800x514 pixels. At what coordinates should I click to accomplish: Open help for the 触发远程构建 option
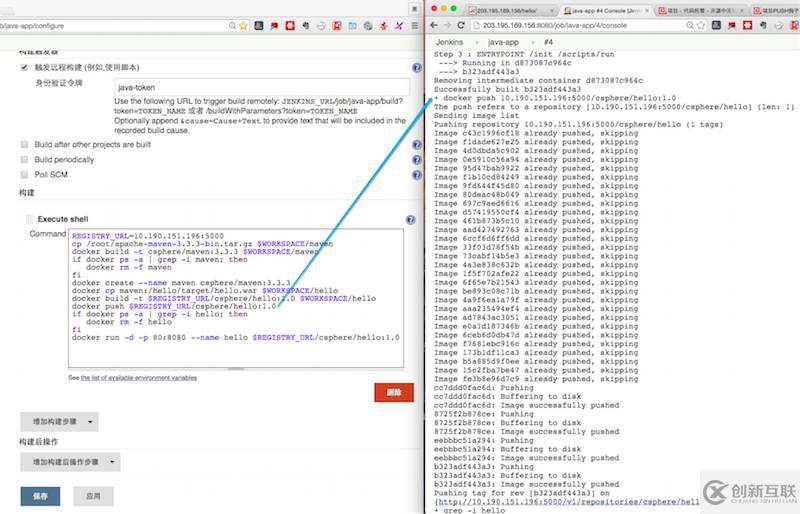click(417, 68)
